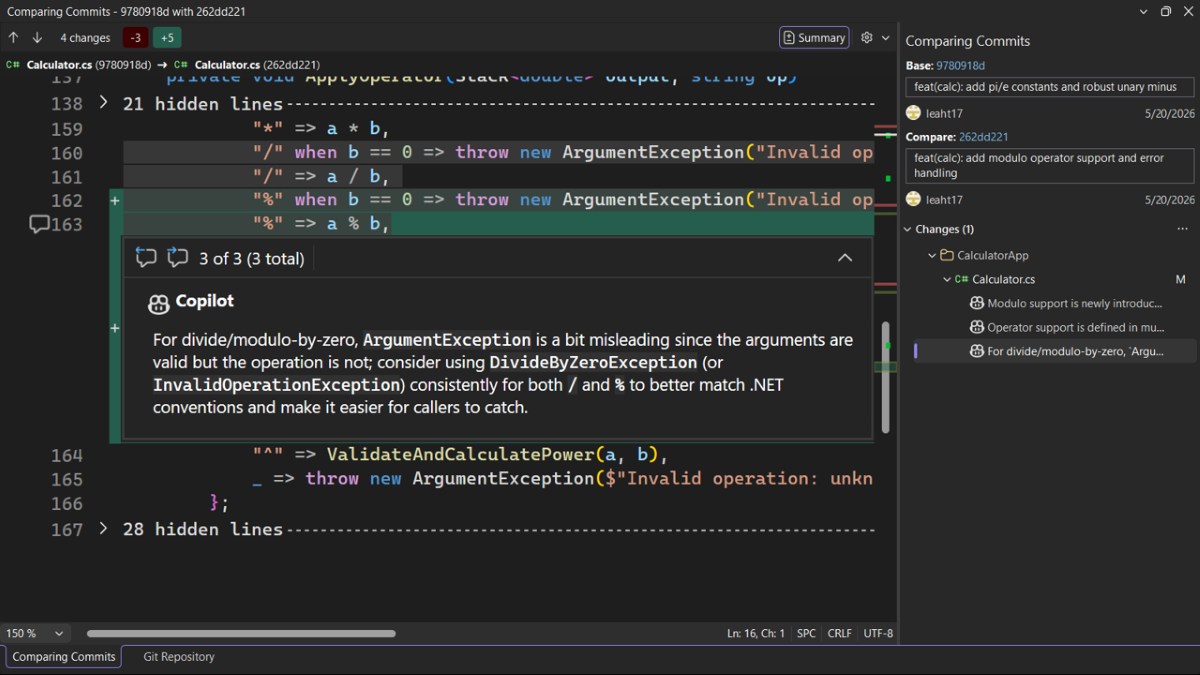The width and height of the screenshot is (1200, 675).
Task: Click code line 164 ValidateAndCalculatePower
Action: [x=460, y=455]
